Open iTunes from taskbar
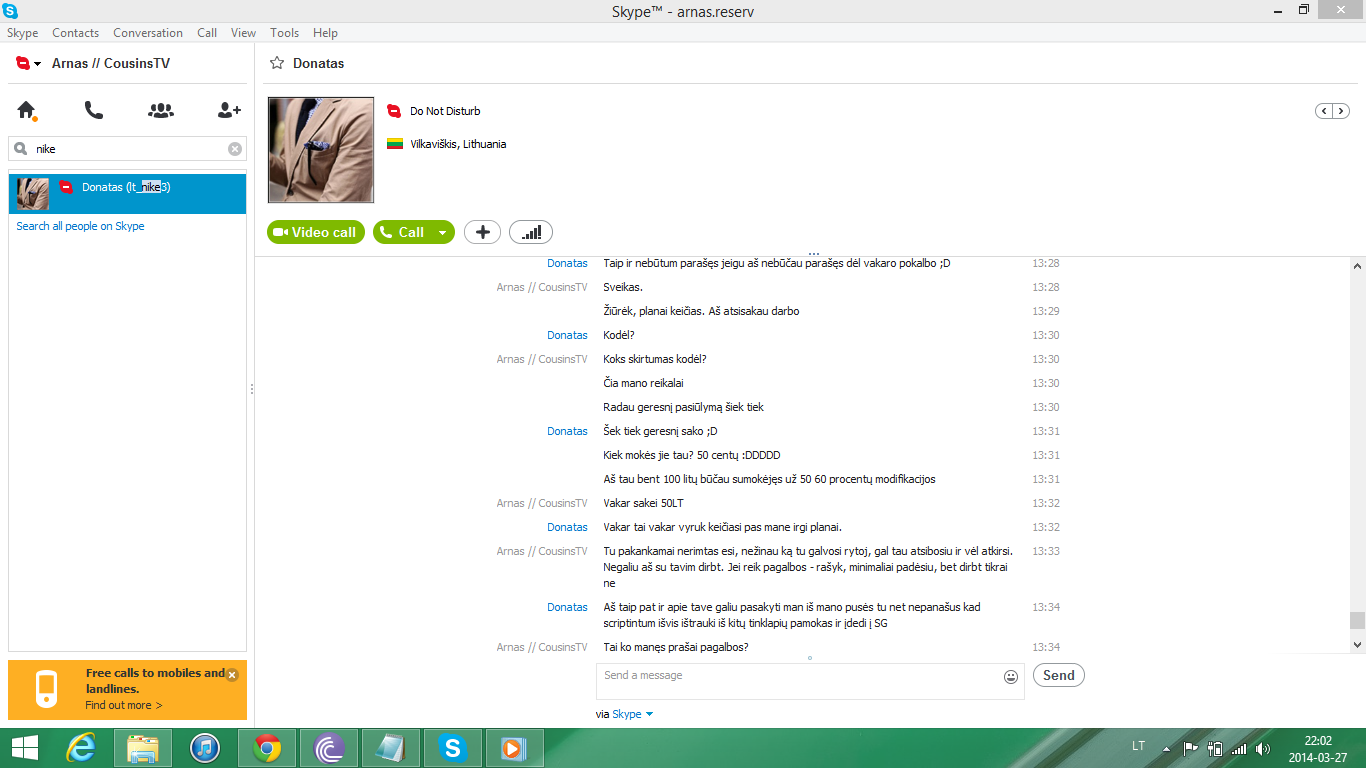1366x768 pixels. [205, 748]
